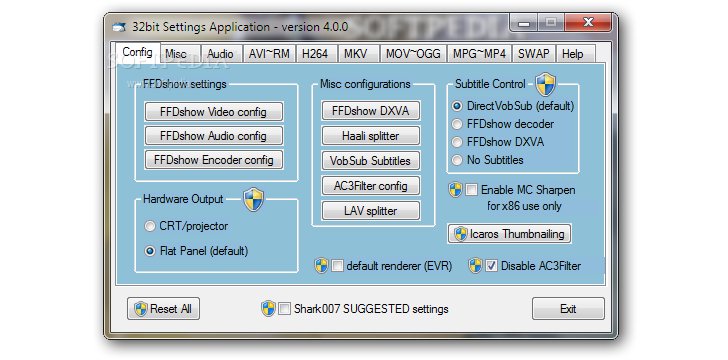Enable the MC Sharpen checkbox
728x360 pixels.
[471, 190]
